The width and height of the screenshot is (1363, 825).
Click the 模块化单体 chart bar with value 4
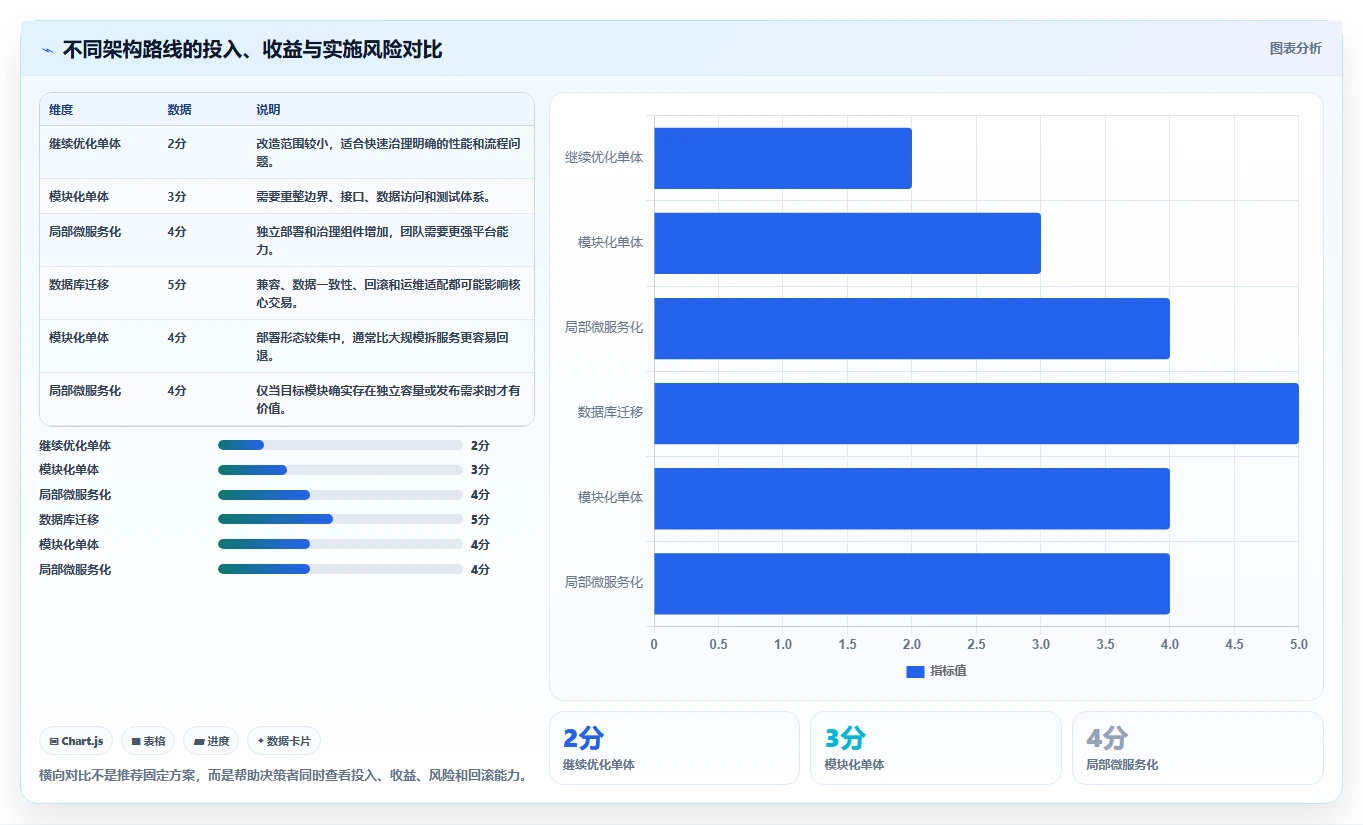[912, 498]
